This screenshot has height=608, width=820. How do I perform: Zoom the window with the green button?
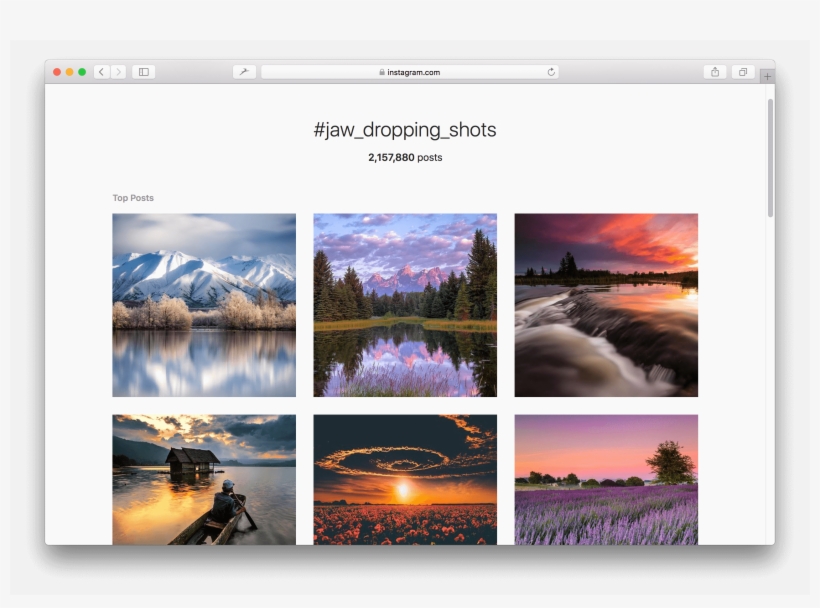coord(82,72)
